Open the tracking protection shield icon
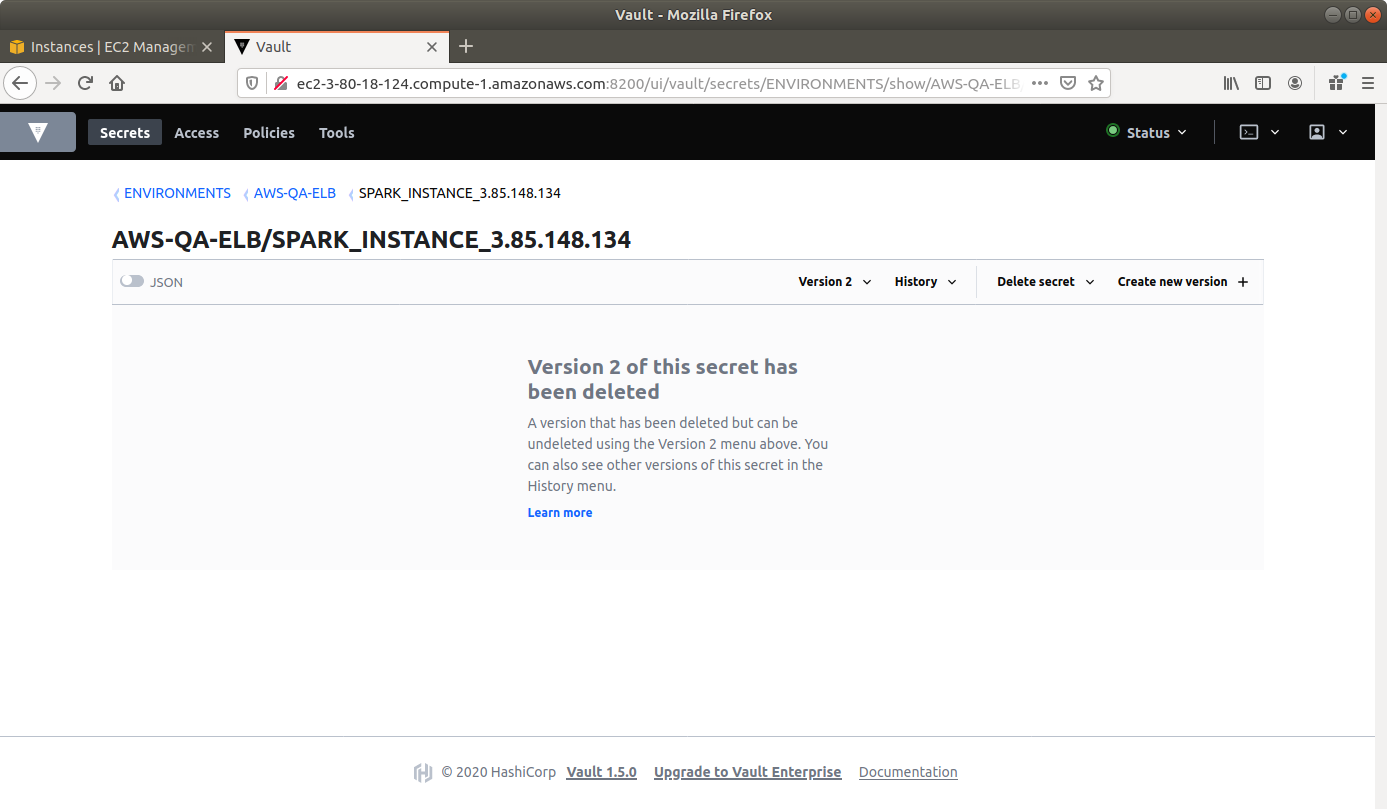 pyautogui.click(x=252, y=84)
